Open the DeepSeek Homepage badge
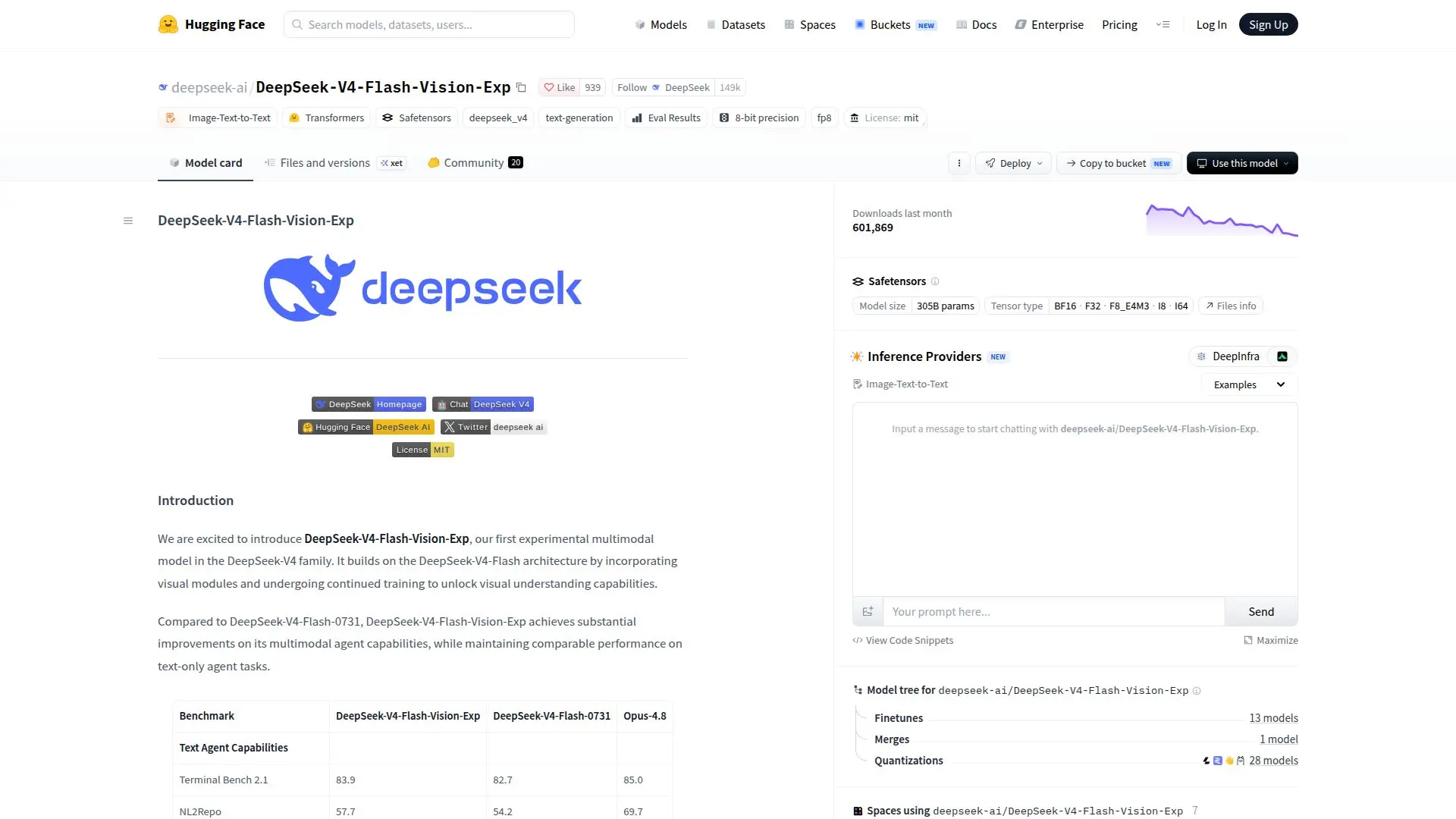The height and width of the screenshot is (819, 1456). click(x=369, y=404)
